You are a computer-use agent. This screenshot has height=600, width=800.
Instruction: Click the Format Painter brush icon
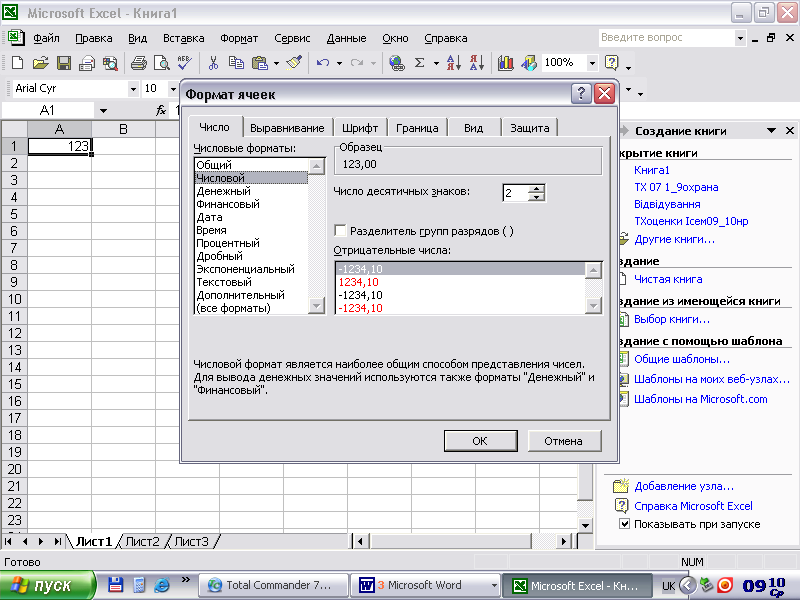click(294, 63)
